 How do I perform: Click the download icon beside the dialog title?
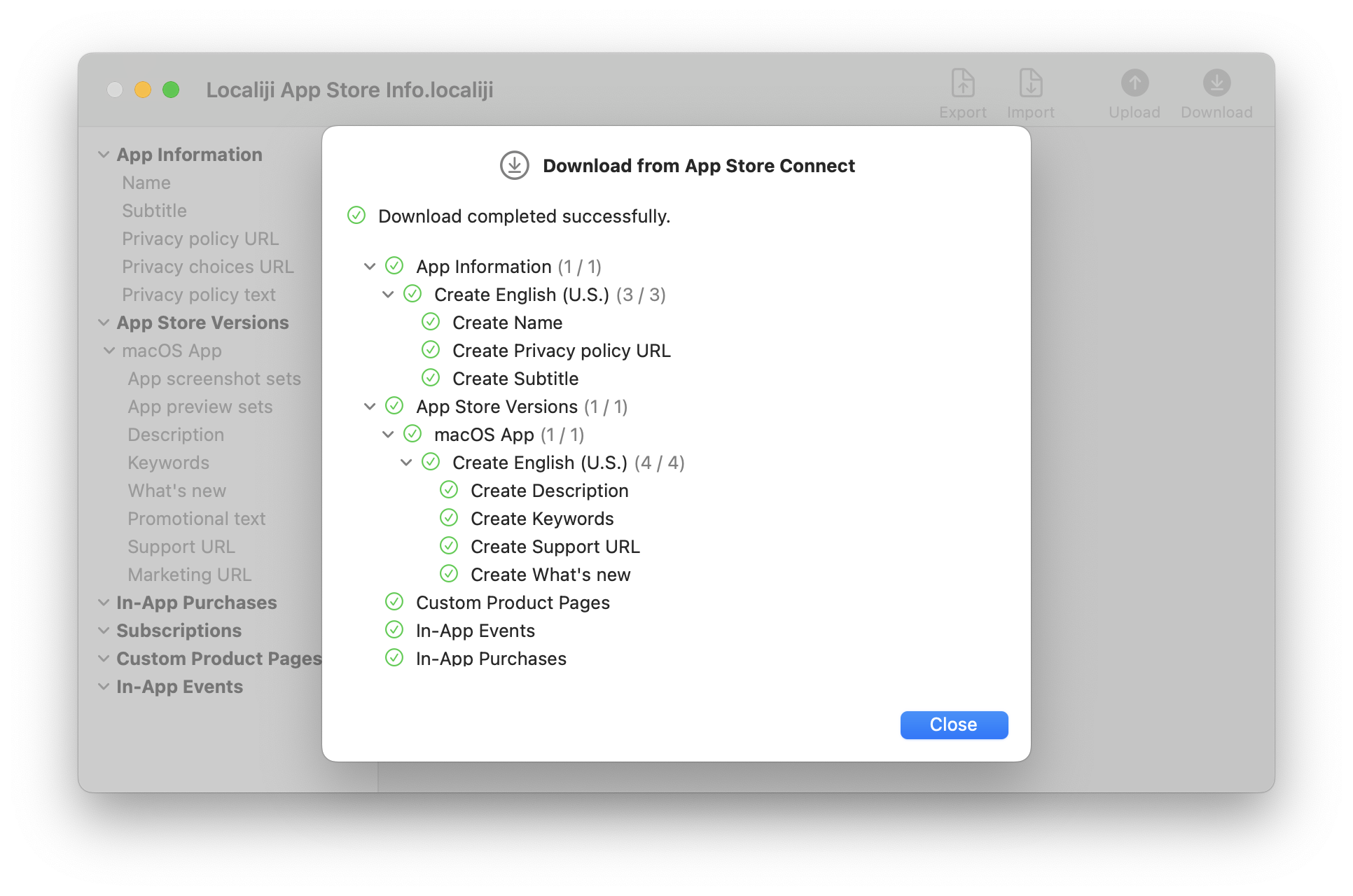[x=514, y=166]
